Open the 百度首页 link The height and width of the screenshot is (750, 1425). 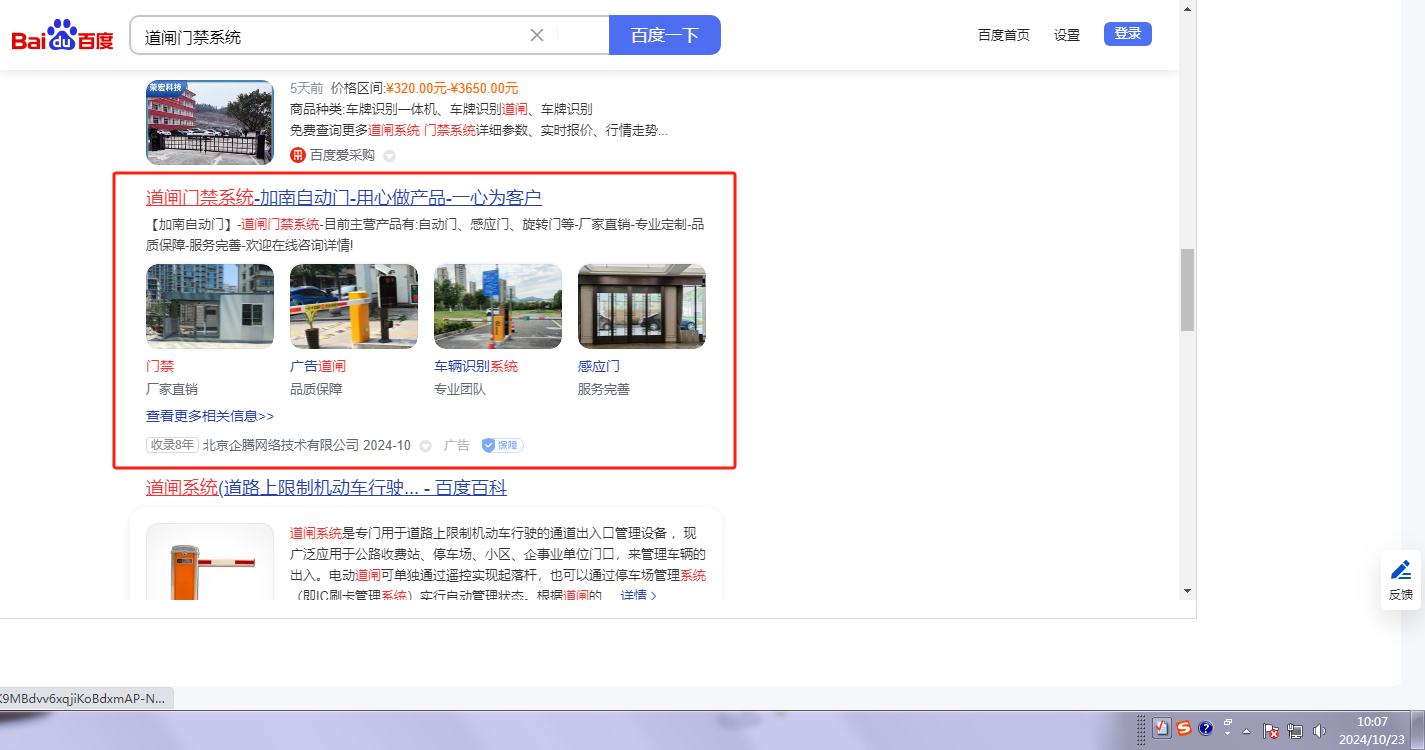click(x=1004, y=35)
